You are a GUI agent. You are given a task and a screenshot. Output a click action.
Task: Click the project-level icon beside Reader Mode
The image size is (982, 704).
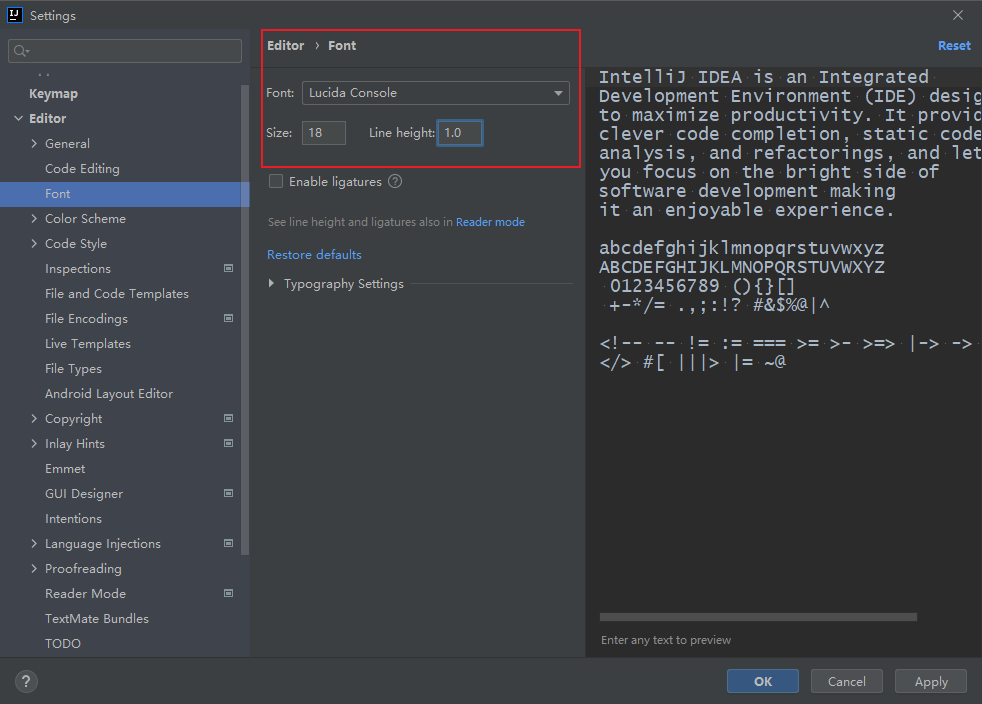(x=229, y=593)
